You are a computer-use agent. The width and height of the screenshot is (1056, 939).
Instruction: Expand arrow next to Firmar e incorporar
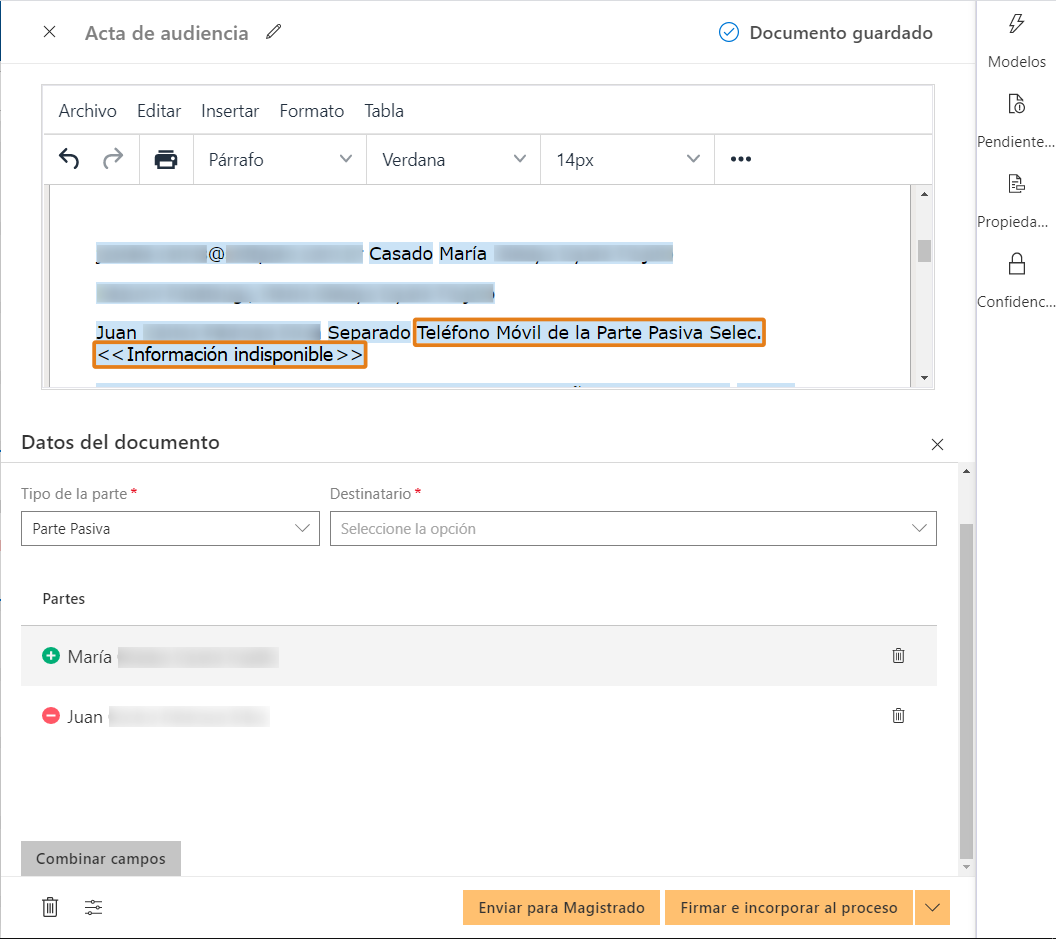click(932, 907)
